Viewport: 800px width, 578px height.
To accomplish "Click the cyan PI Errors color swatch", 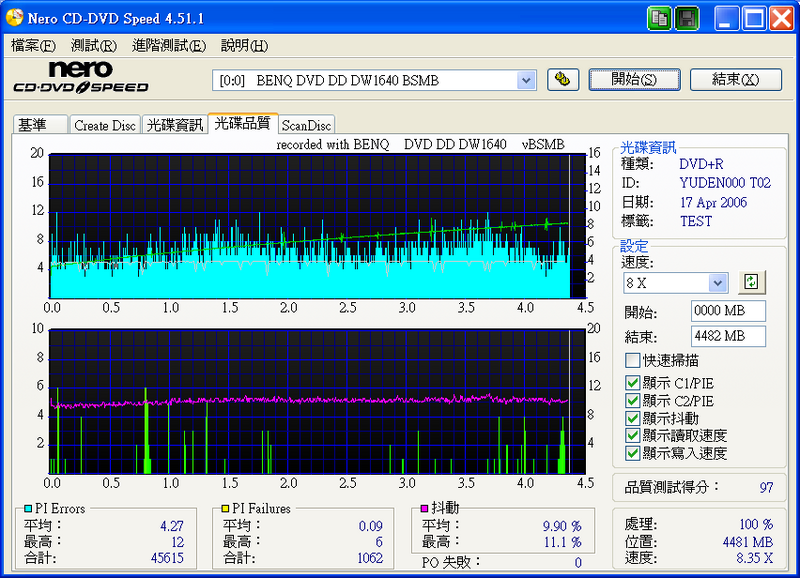I will [x=28, y=509].
